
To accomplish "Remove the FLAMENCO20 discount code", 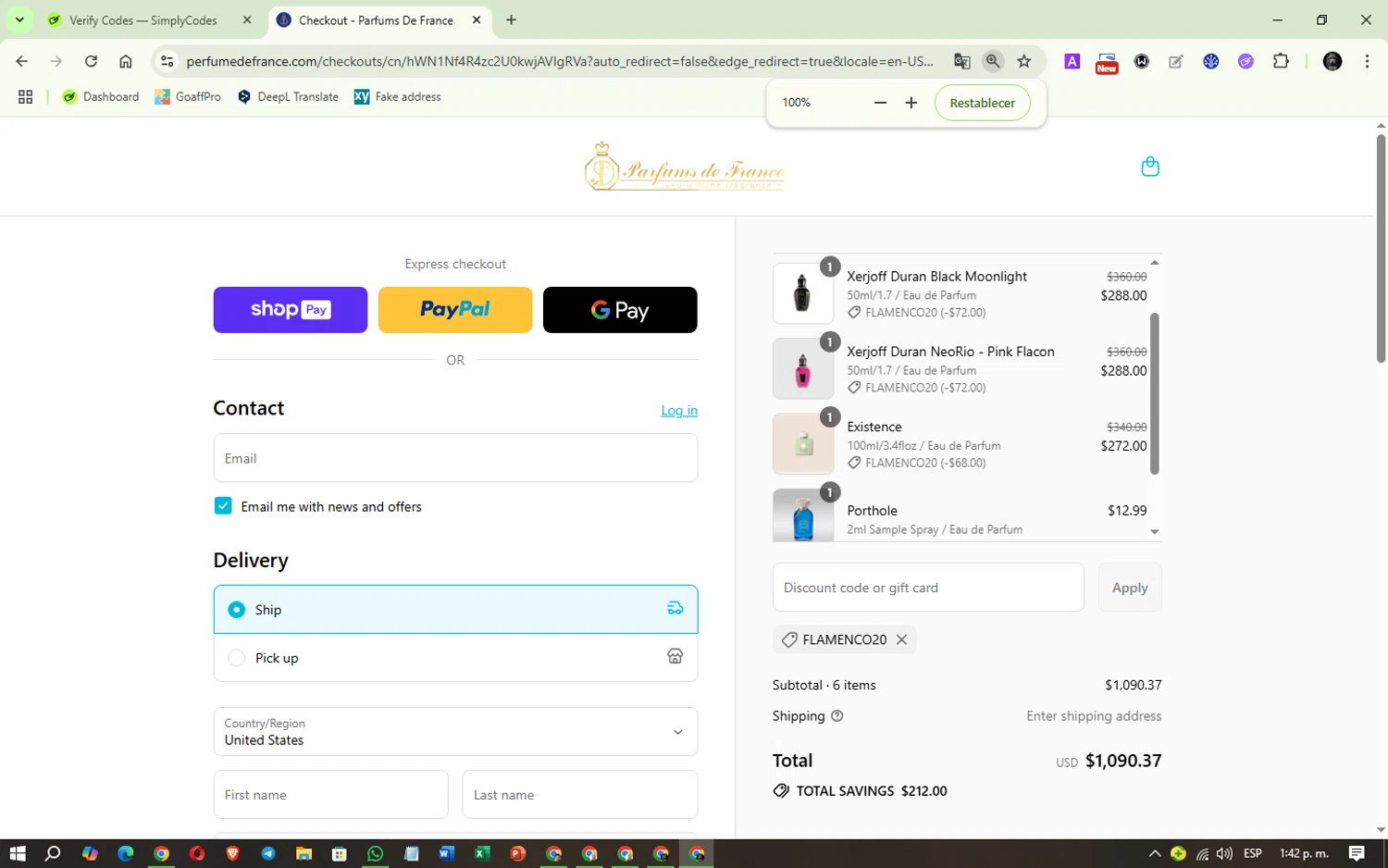I will click(901, 639).
